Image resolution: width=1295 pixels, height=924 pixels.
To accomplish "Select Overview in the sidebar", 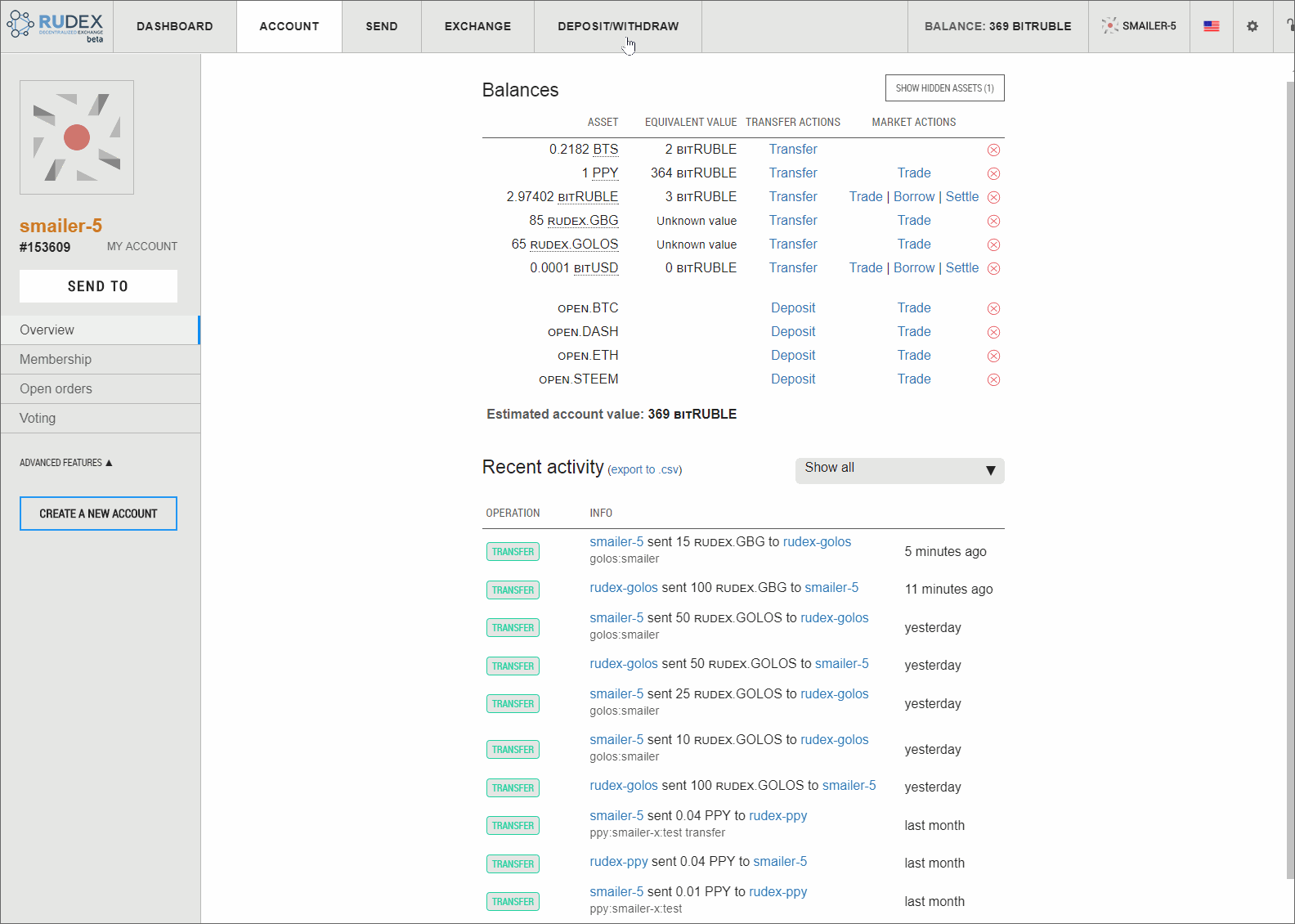I will click(x=100, y=330).
